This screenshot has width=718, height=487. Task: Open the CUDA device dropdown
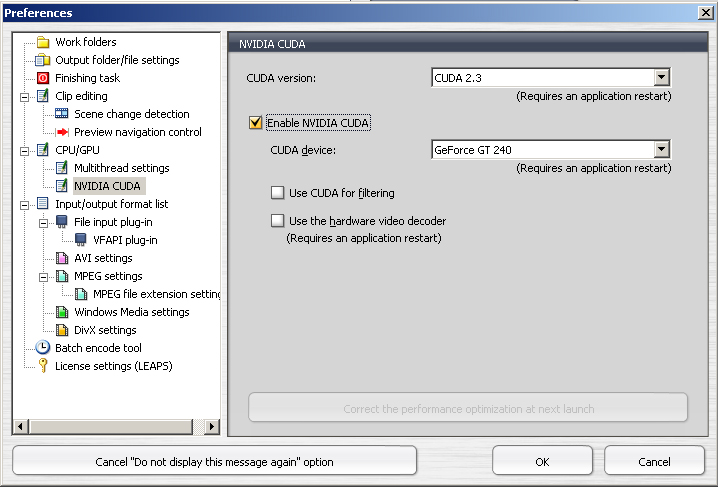pos(661,149)
